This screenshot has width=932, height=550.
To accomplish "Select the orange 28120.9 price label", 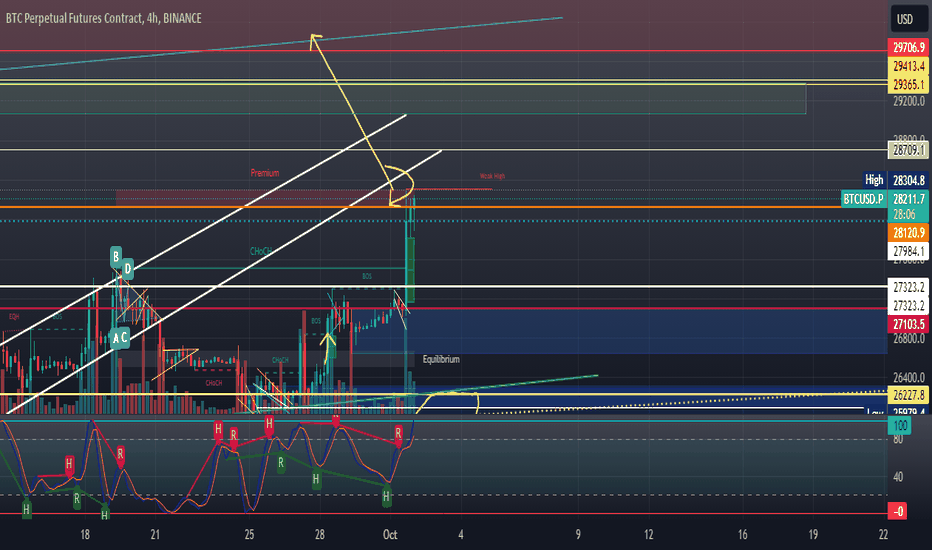I will tap(909, 232).
